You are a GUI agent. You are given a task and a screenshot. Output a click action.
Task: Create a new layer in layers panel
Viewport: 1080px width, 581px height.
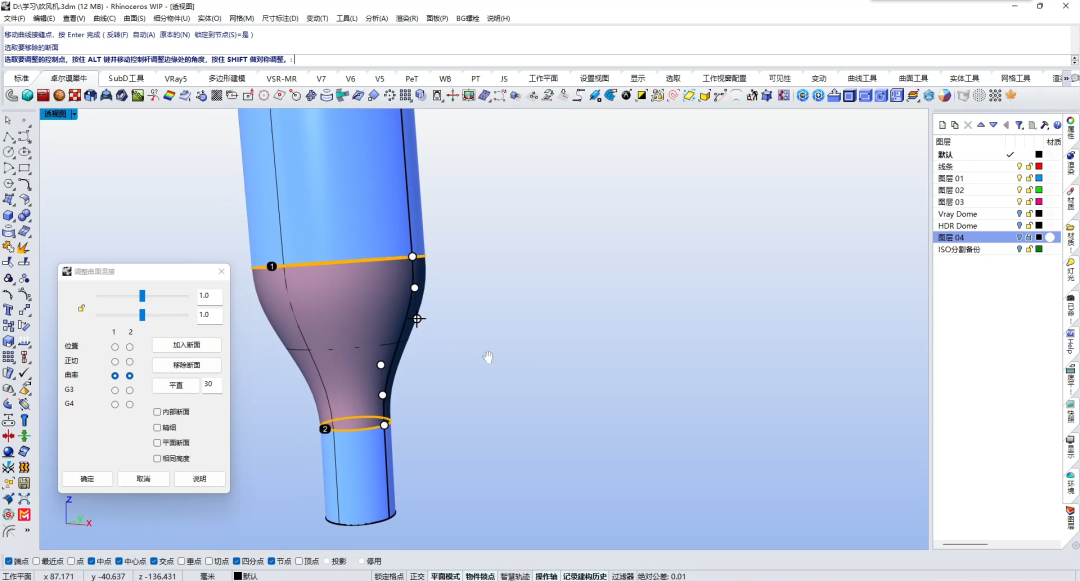[942, 125]
